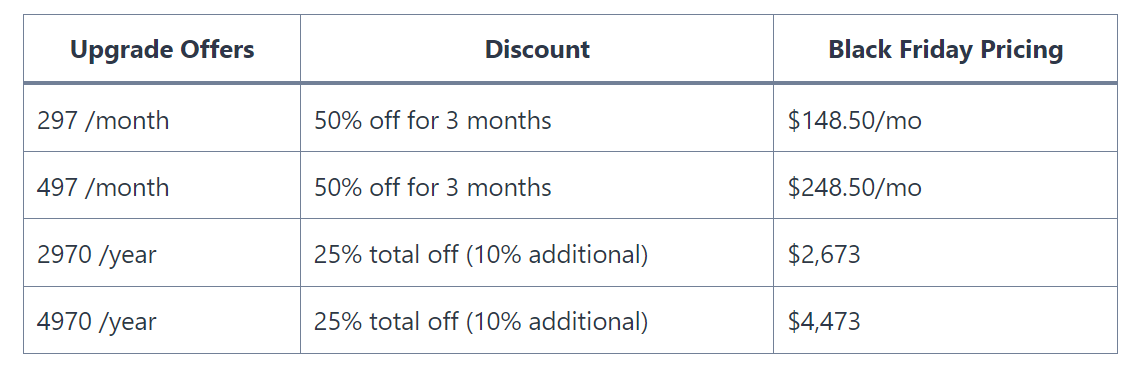Click '(10% additional)' text in 2970 row
Viewport: 1127px width, 380px height.
click(x=556, y=254)
